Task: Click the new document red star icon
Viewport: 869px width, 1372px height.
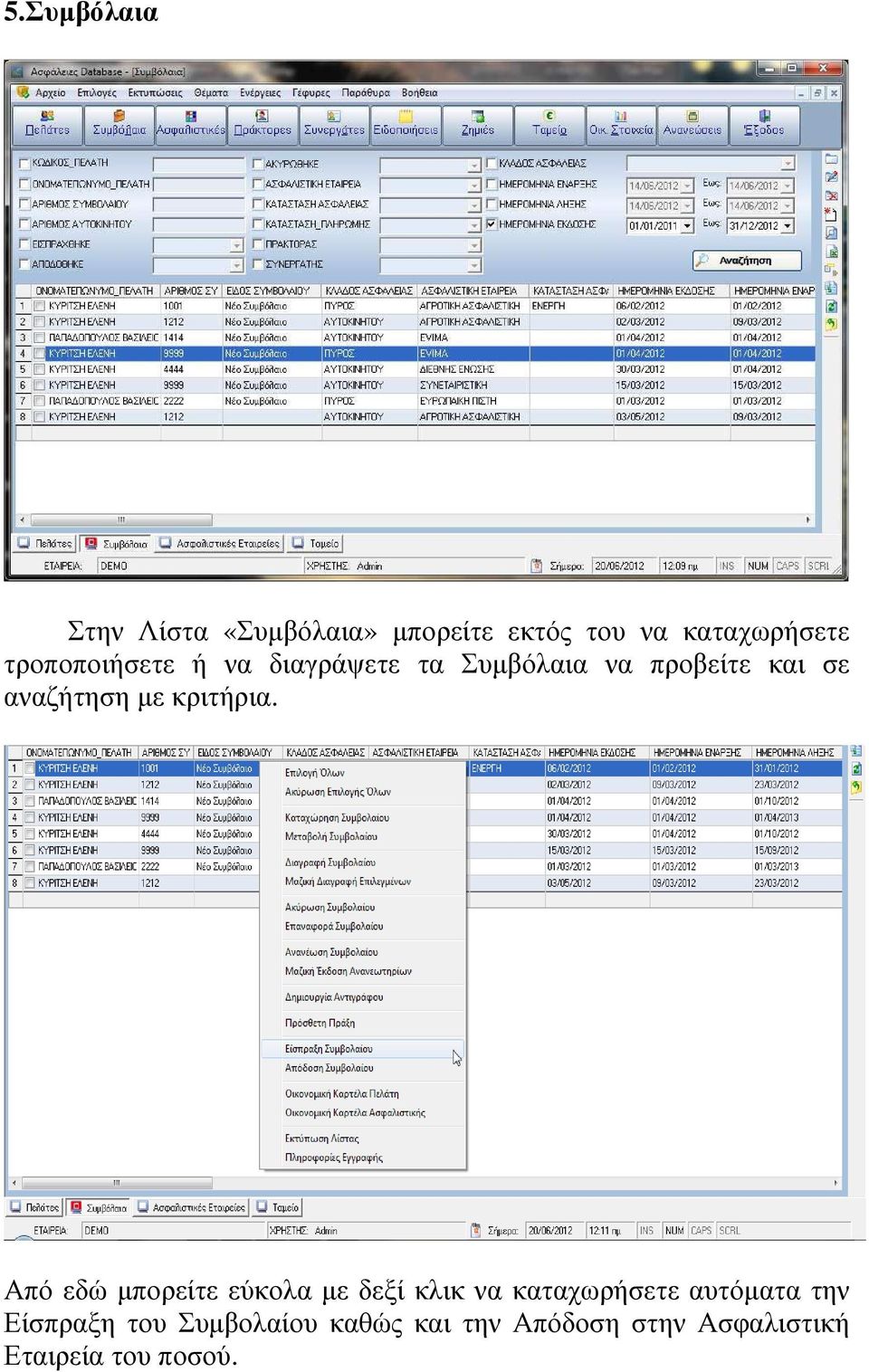Action: click(831, 214)
